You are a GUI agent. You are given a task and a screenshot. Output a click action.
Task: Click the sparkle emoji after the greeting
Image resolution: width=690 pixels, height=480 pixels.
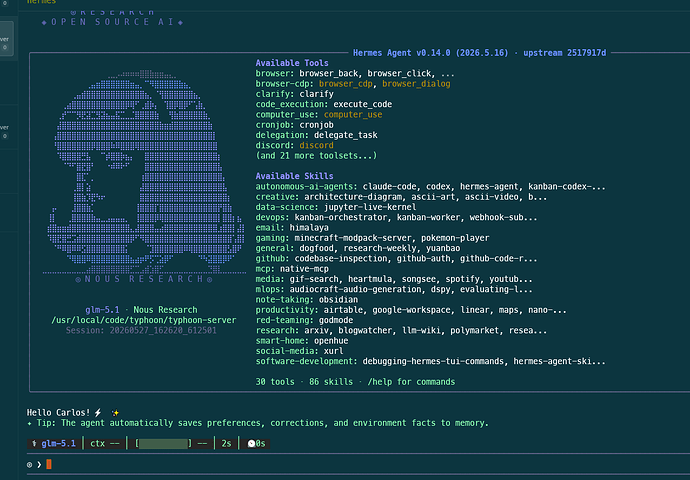[115, 413]
